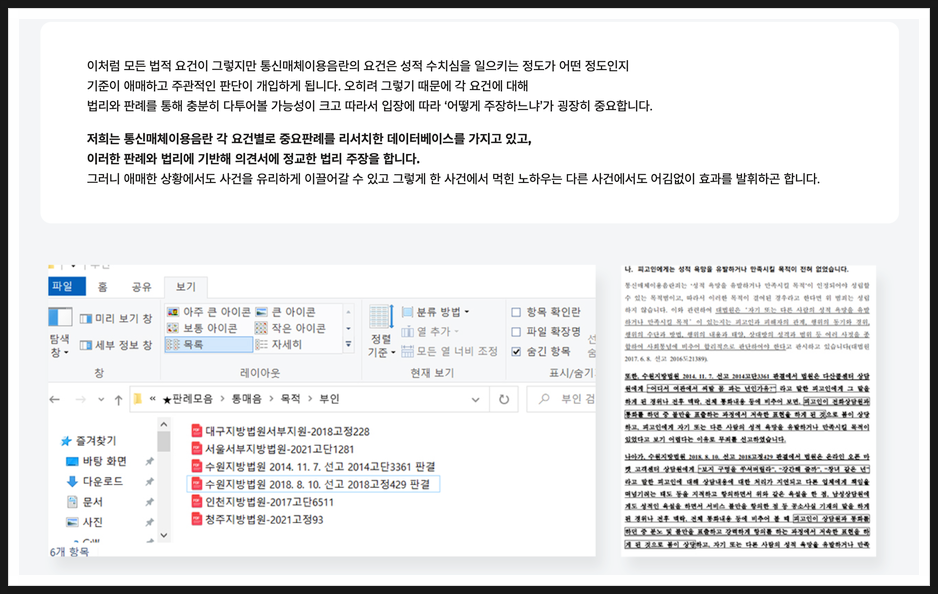This screenshot has height=594, width=938.
Task: Click the PDF icon of 인천지방법원-2017고단6511
Action: [196, 501]
